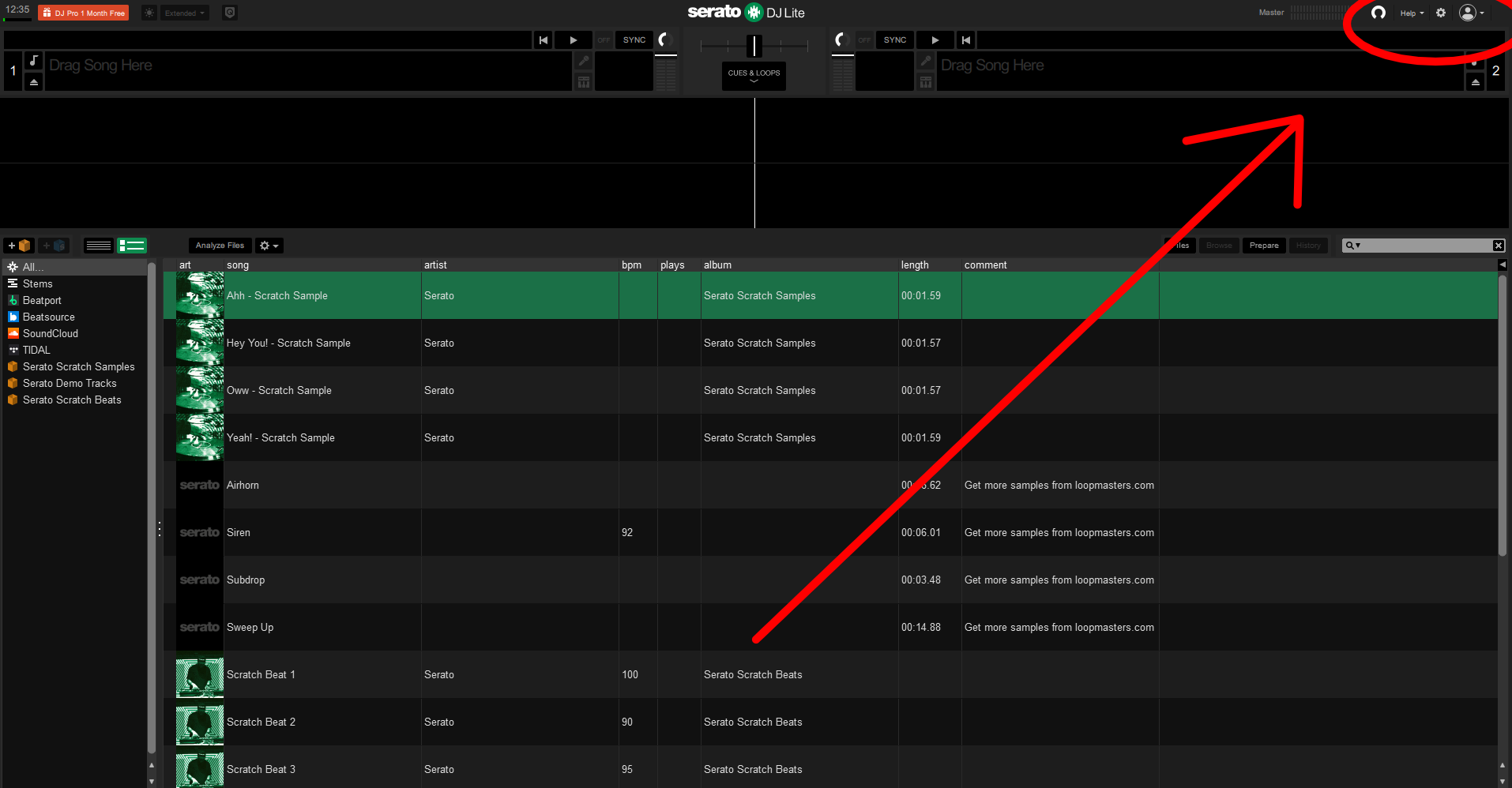Click the headphone cue icon on deck 1
Viewport: 1512px width, 788px height.
(x=666, y=39)
